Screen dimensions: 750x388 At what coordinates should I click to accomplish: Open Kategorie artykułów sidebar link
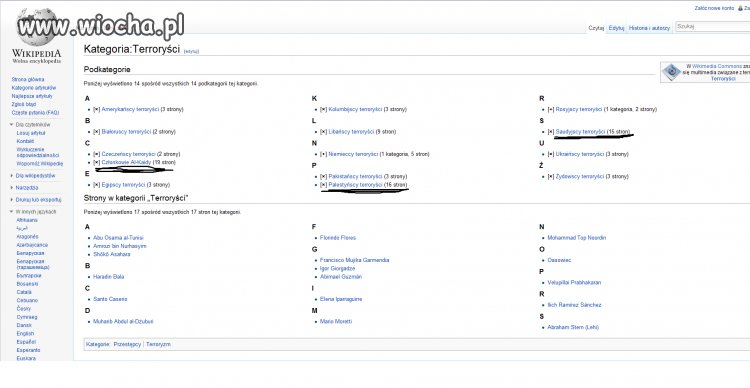(33, 88)
